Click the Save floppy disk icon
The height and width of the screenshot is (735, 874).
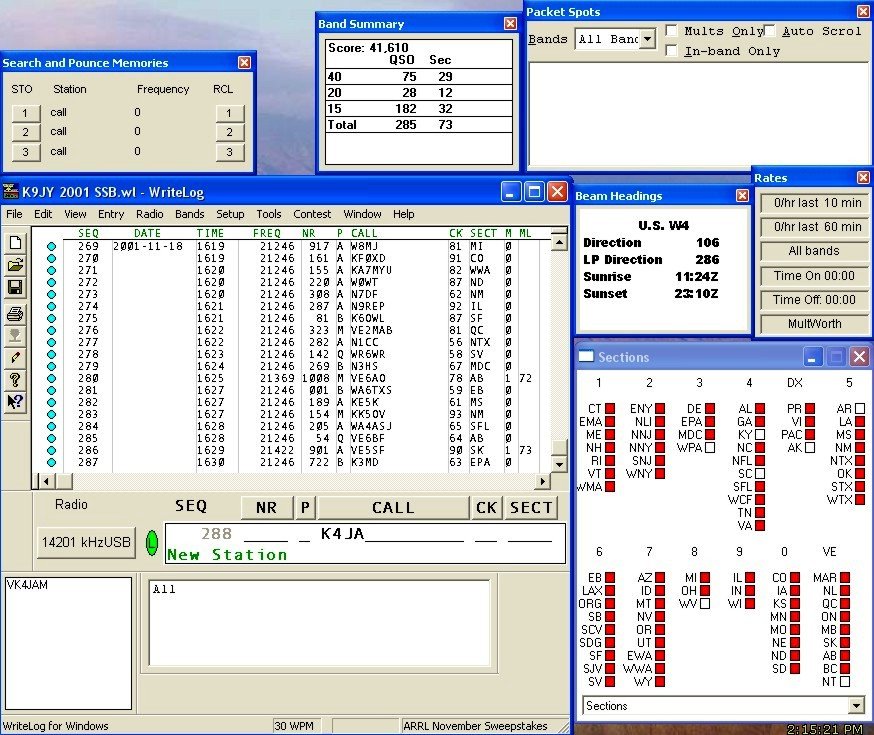(x=15, y=288)
